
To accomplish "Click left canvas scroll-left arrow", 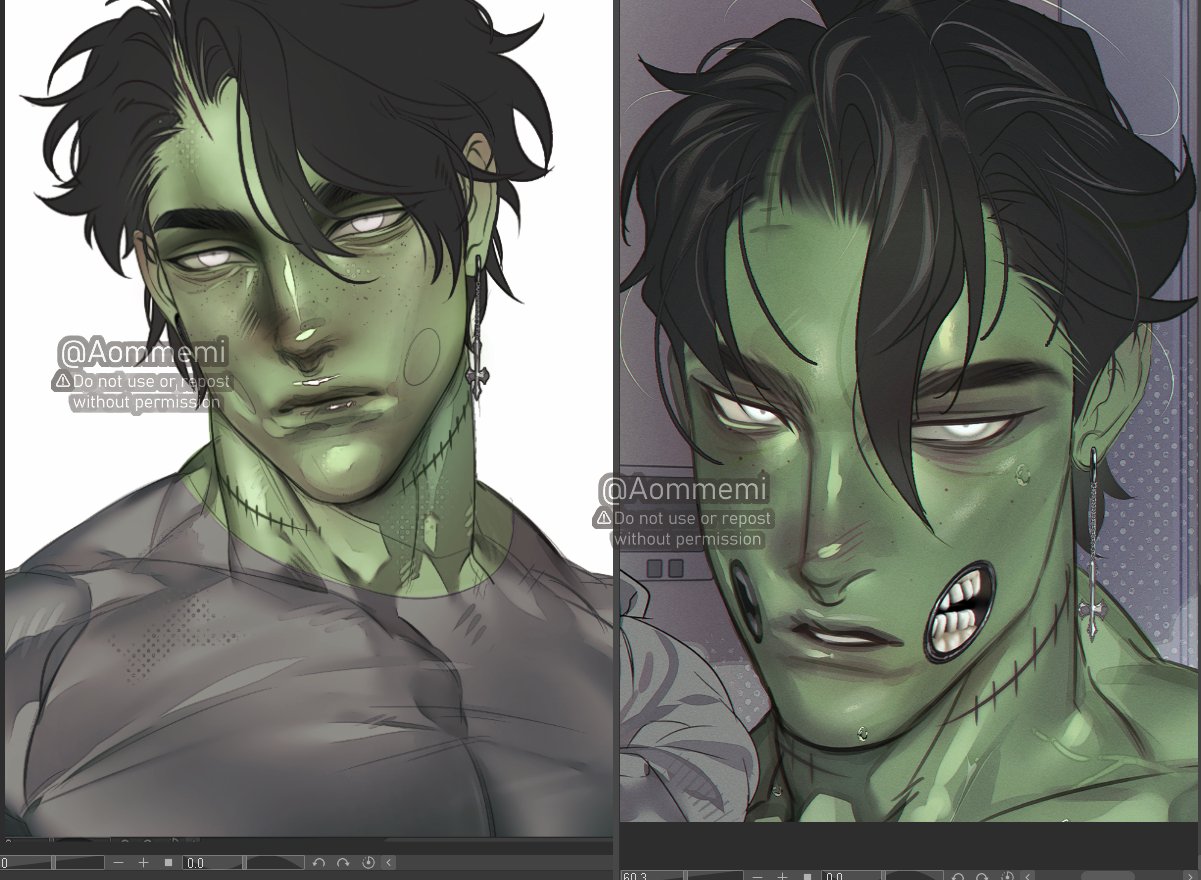I will (x=389, y=862).
